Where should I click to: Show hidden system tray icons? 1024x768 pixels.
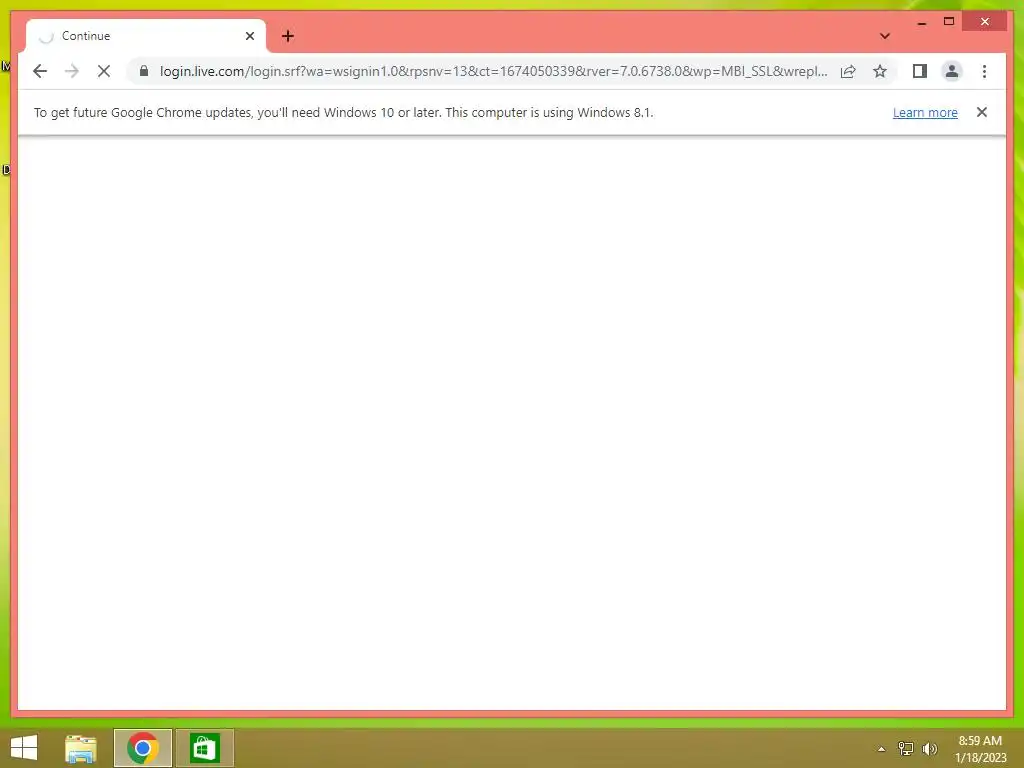coord(882,749)
